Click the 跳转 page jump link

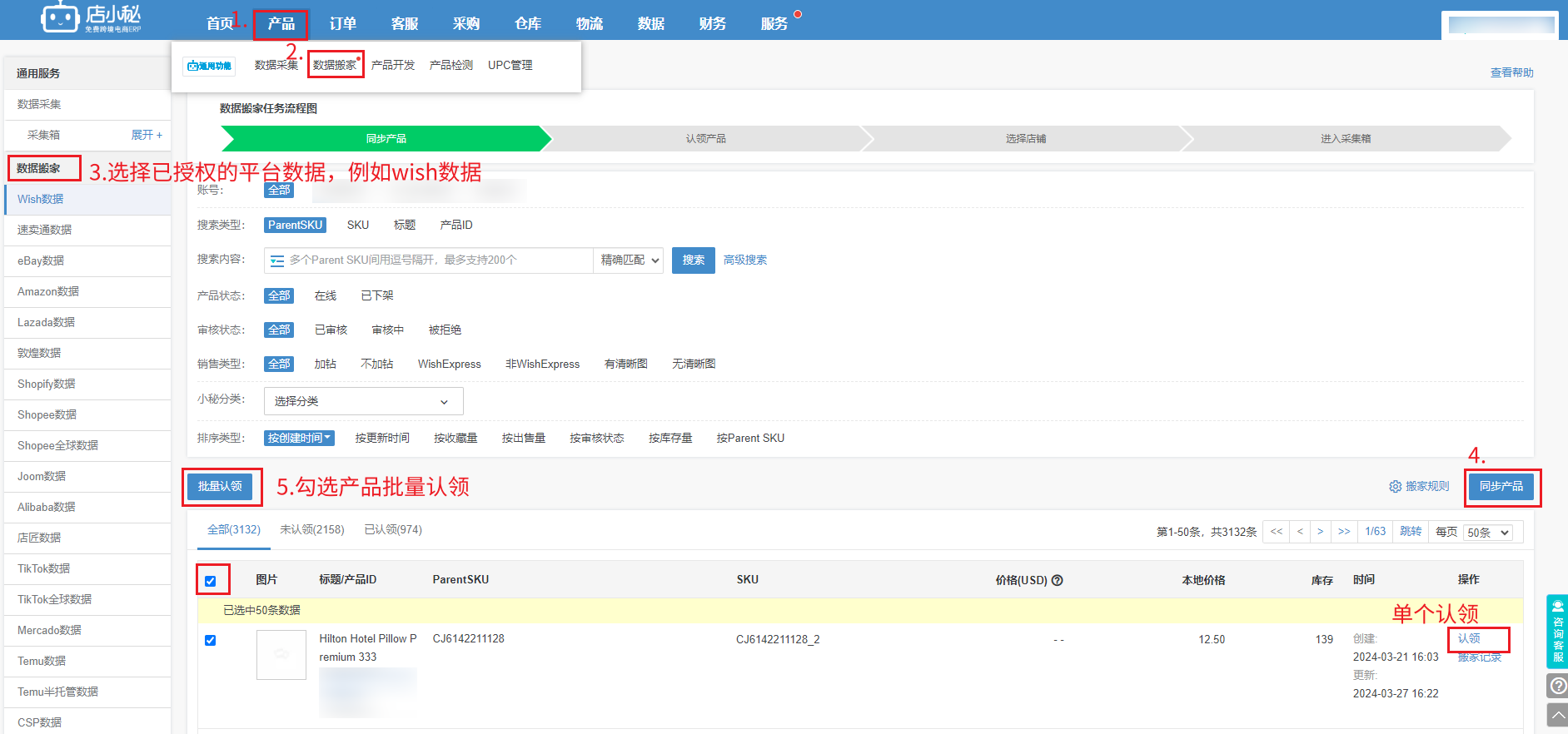point(1411,532)
